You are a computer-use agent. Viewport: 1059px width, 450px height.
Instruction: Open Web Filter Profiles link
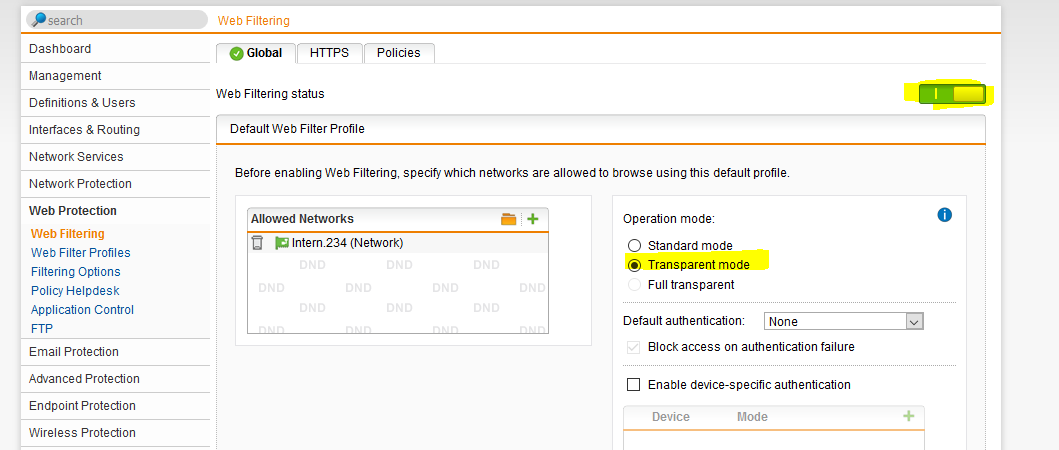click(80, 253)
